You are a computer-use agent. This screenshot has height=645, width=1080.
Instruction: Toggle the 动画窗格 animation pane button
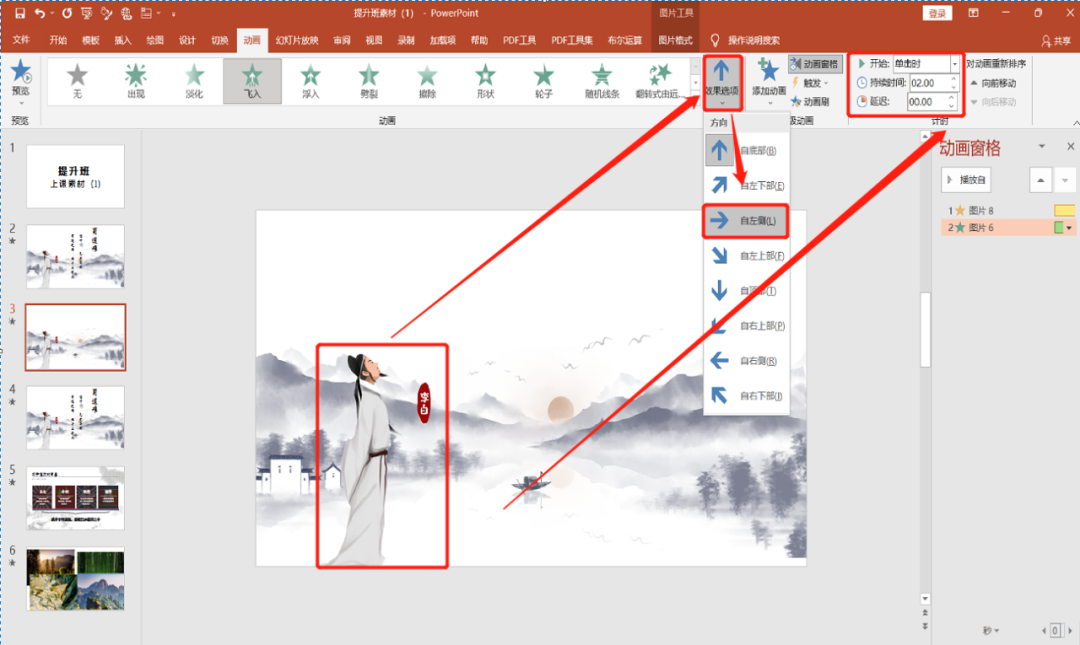pos(815,64)
